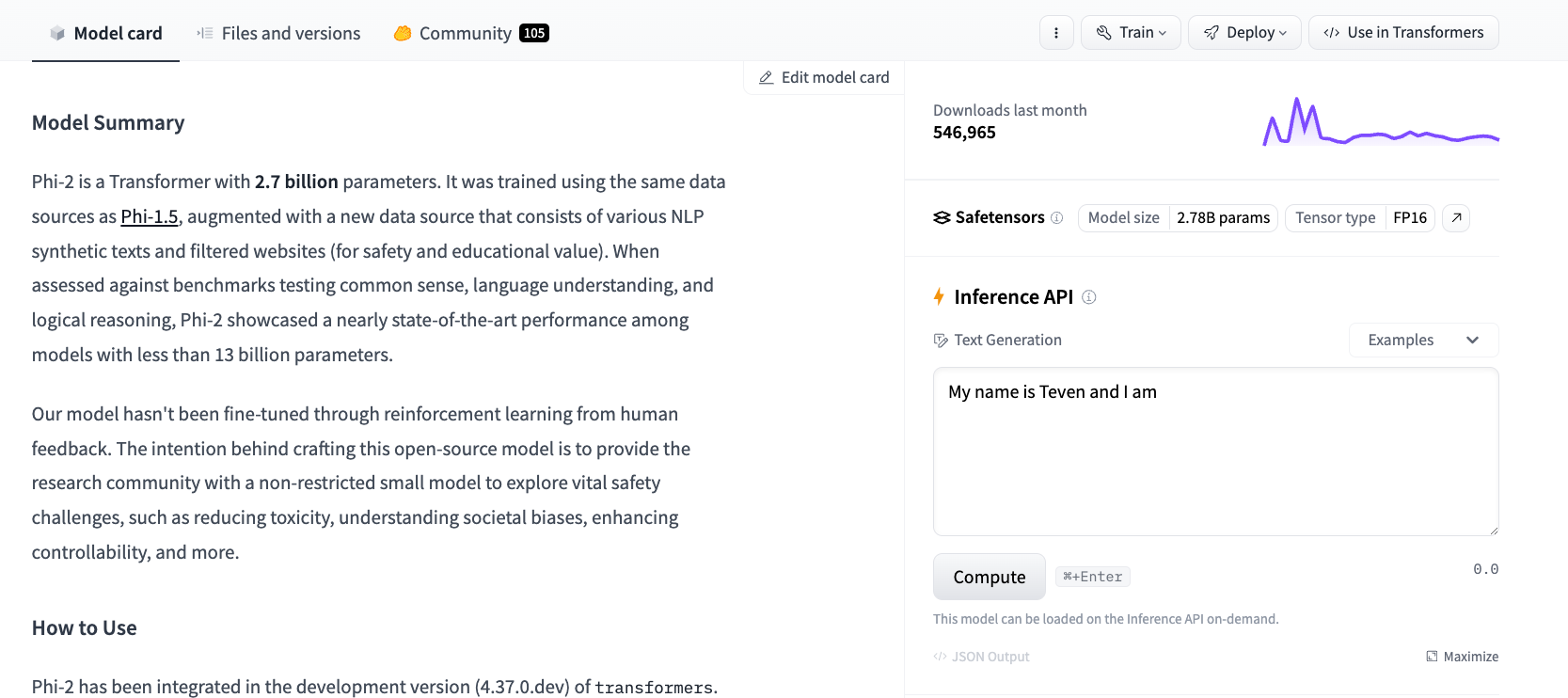Click the Use in Transformers button
This screenshot has width=1568, height=698.
pos(1403,33)
